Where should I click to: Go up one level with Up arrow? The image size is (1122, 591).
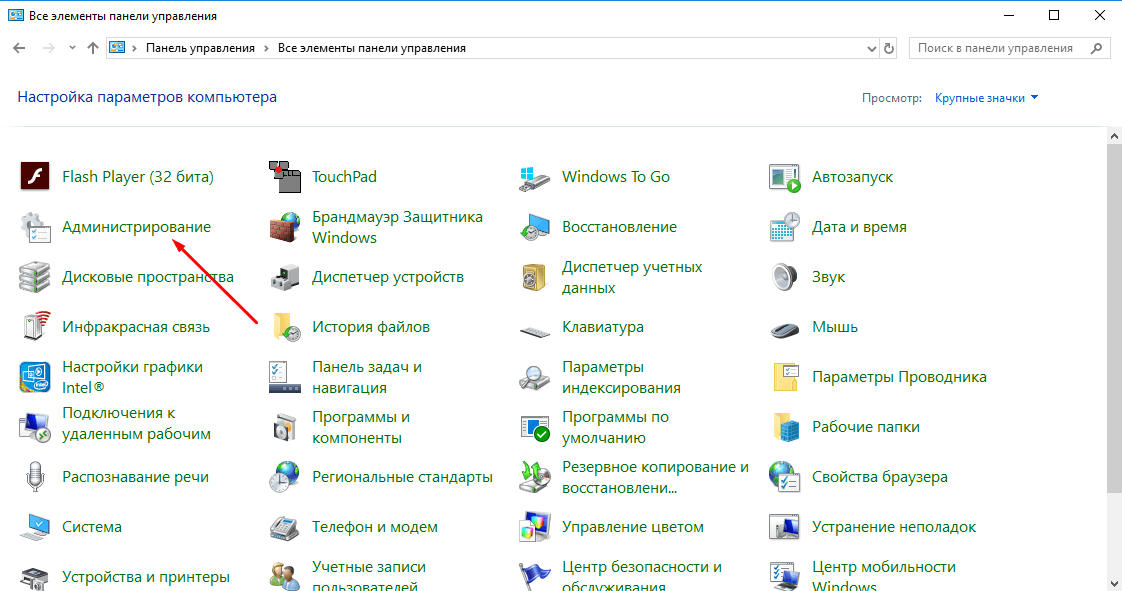coord(93,48)
